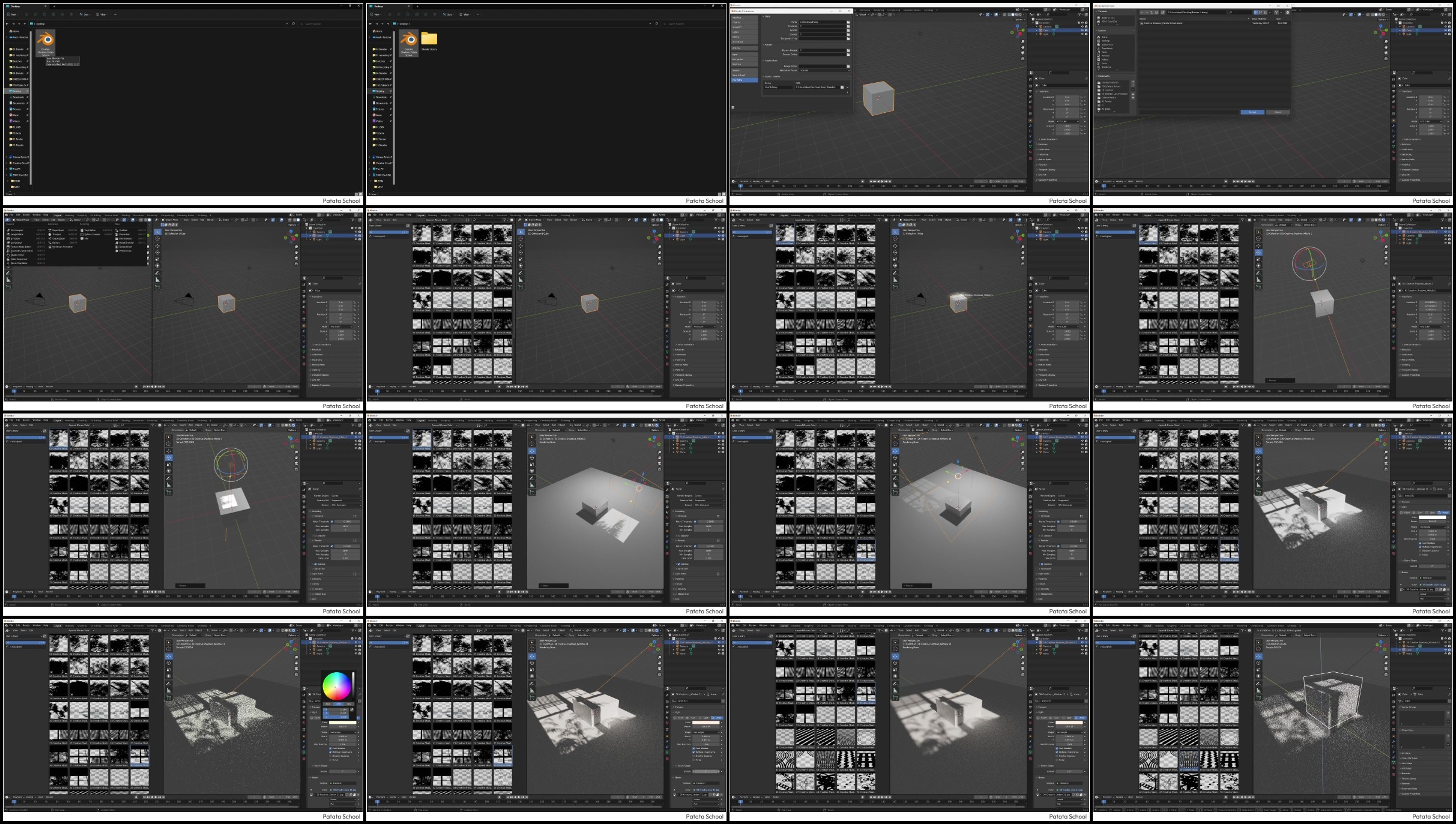Select Move tool beside the color picker popup viewport
This screenshot has width=1456, height=824.
coord(169,657)
